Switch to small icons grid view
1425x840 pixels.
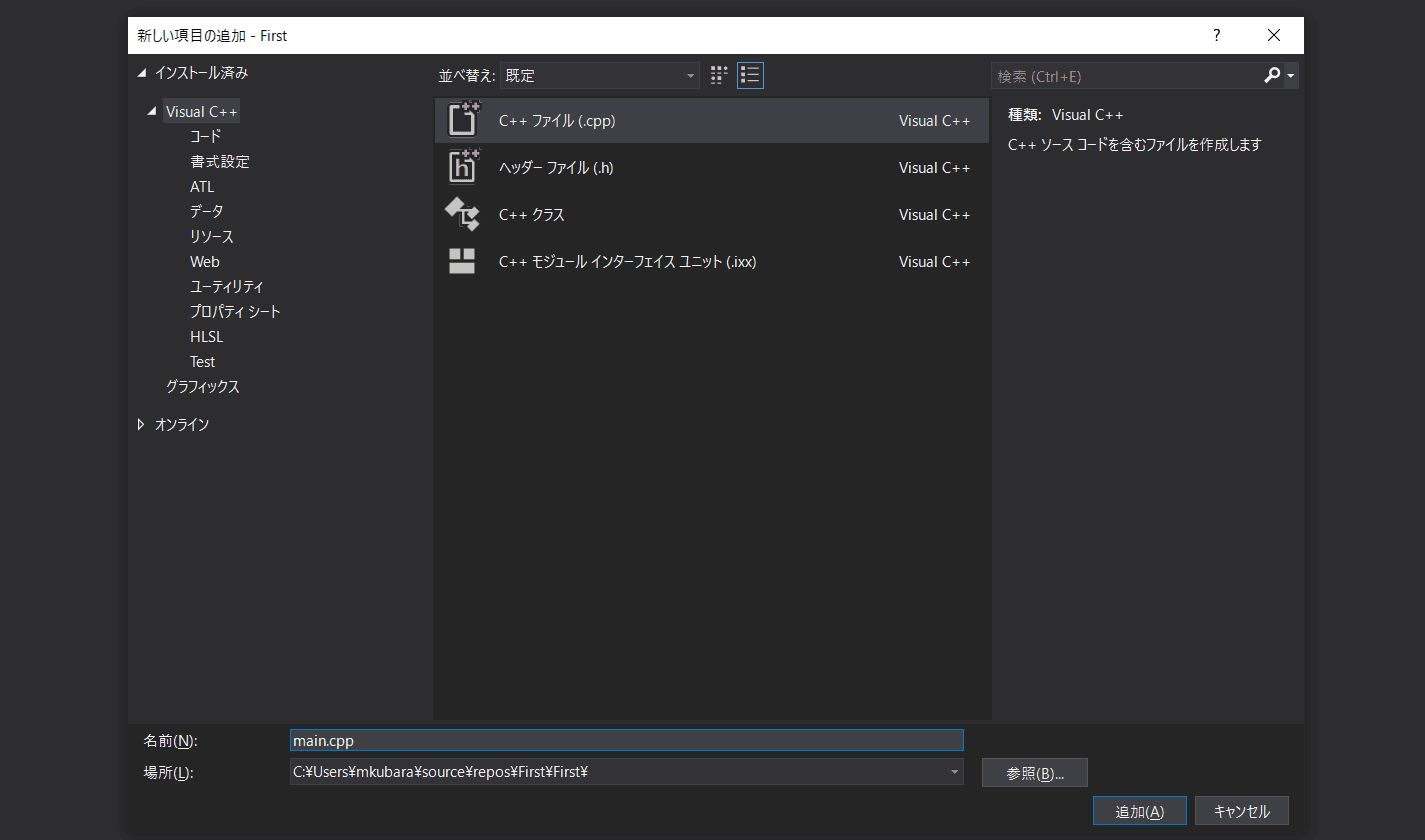tap(719, 75)
